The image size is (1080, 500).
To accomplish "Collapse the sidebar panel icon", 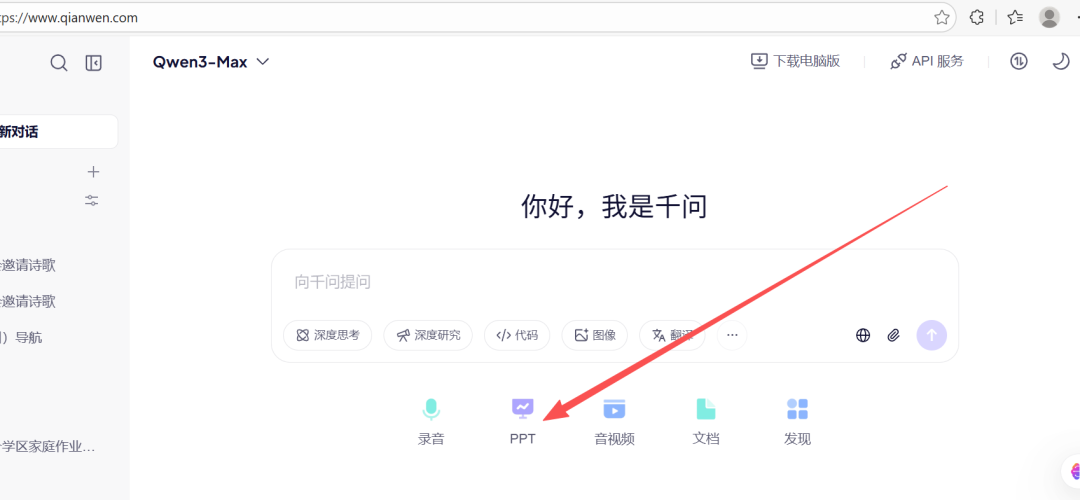I will click(94, 63).
